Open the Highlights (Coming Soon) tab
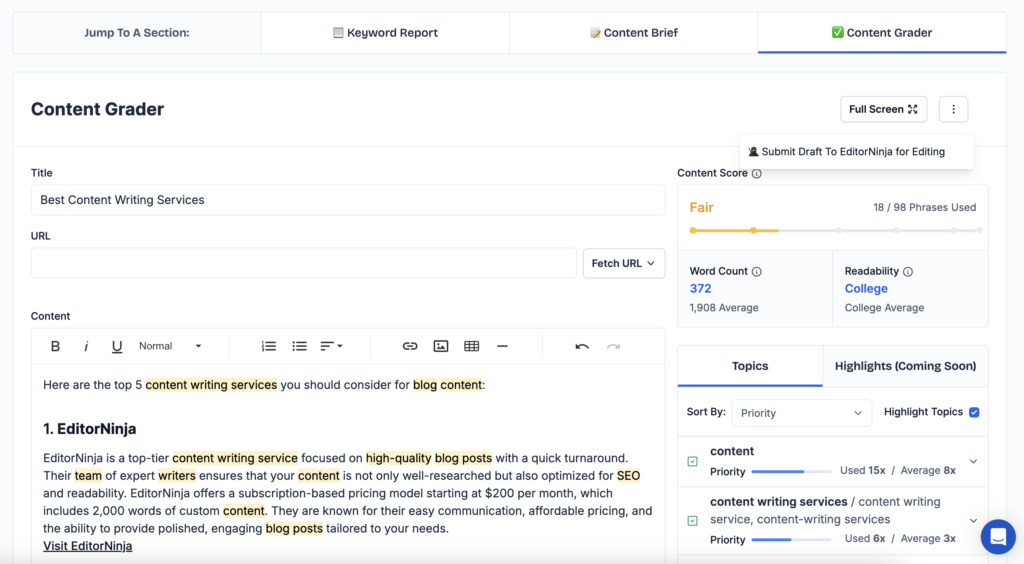The image size is (1024, 564). tap(905, 366)
